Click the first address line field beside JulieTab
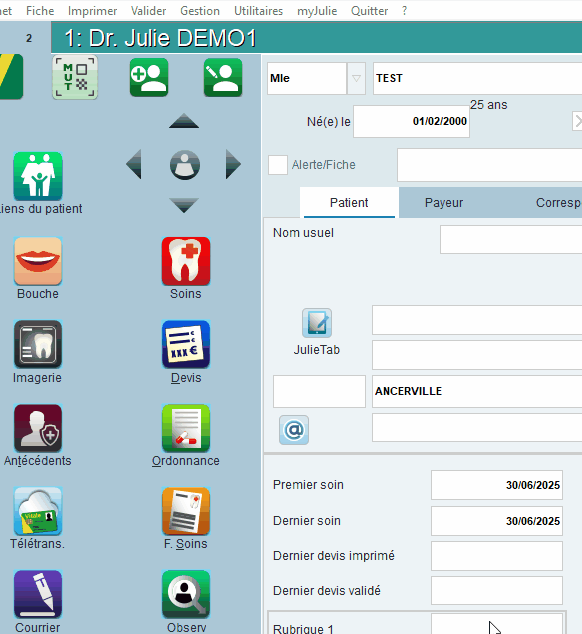Screen dimensions: 582x634 click(477, 320)
